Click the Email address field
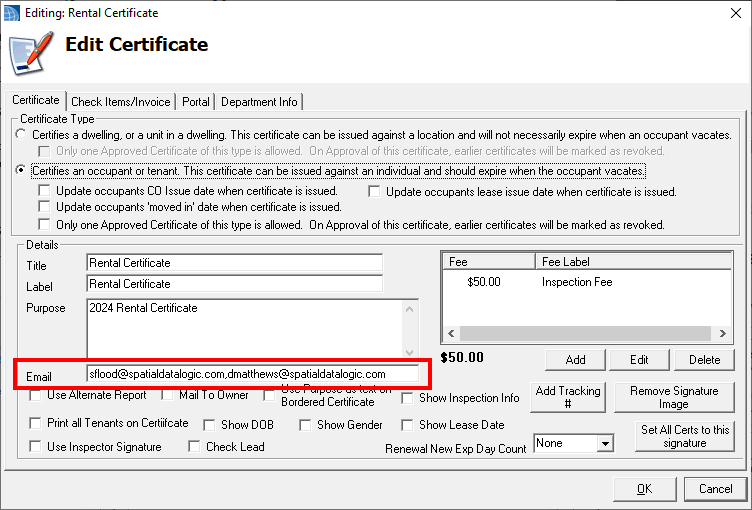752x510 pixels. (x=252, y=374)
